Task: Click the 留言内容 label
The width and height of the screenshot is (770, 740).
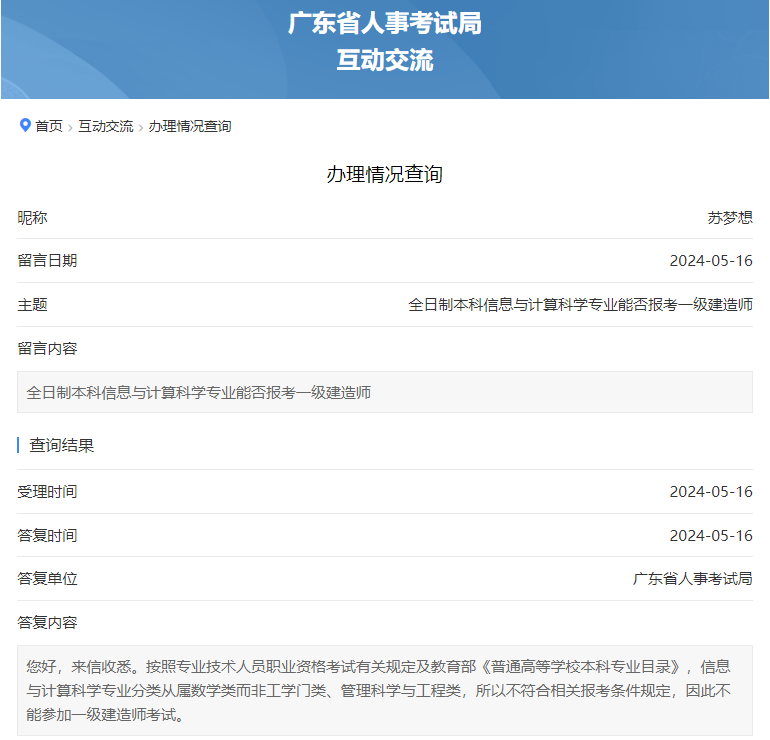Action: click(47, 348)
